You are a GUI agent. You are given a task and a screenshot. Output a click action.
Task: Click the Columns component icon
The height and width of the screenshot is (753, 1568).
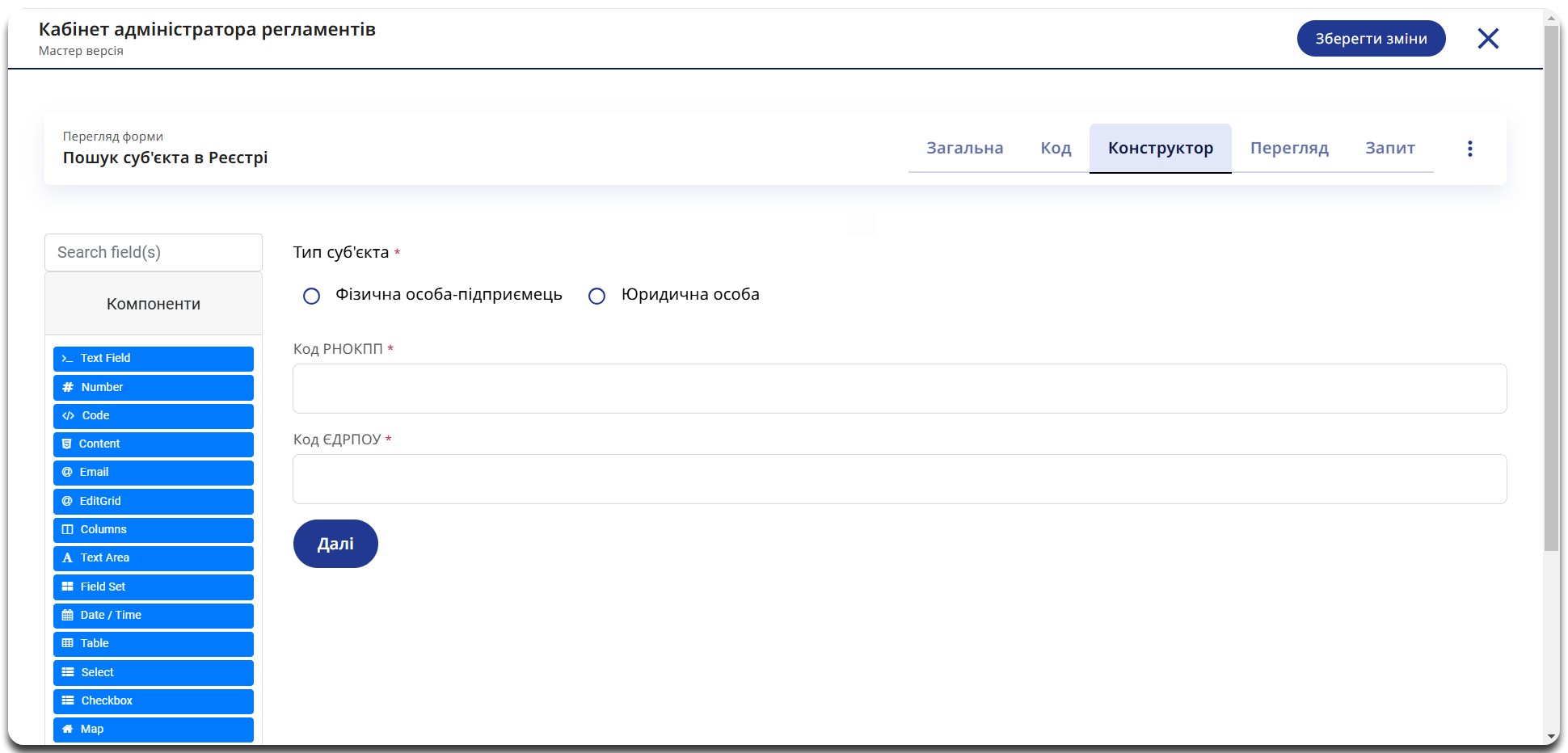[68, 530]
